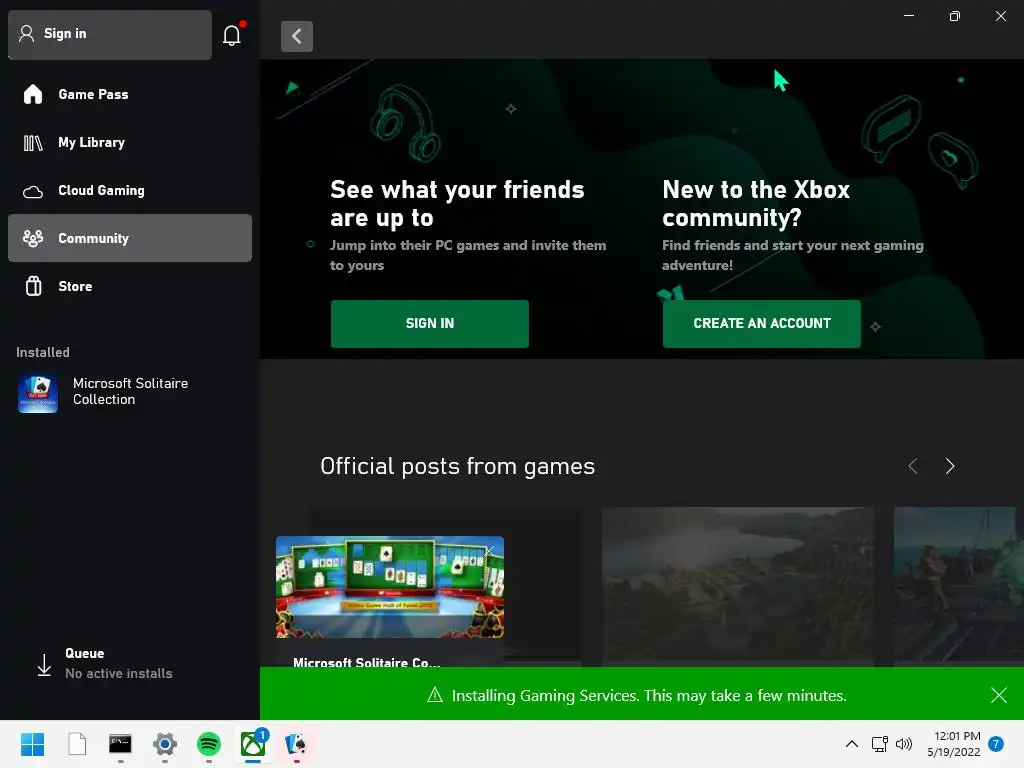Screen dimensions: 1024x768
Task: Open the landscape game post thumbnail
Action: point(737,586)
